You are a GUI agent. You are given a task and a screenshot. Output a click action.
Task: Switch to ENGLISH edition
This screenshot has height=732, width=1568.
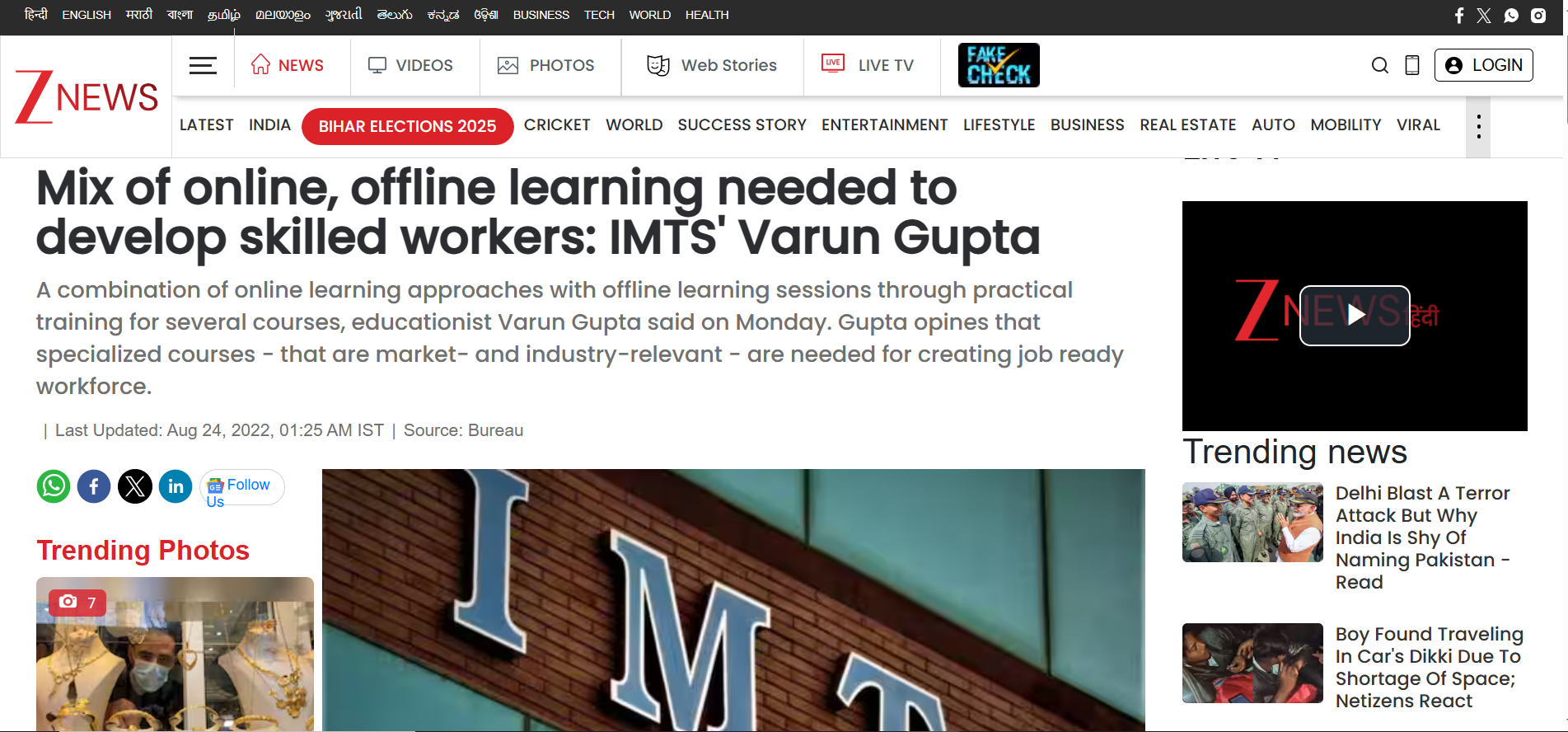pos(87,15)
